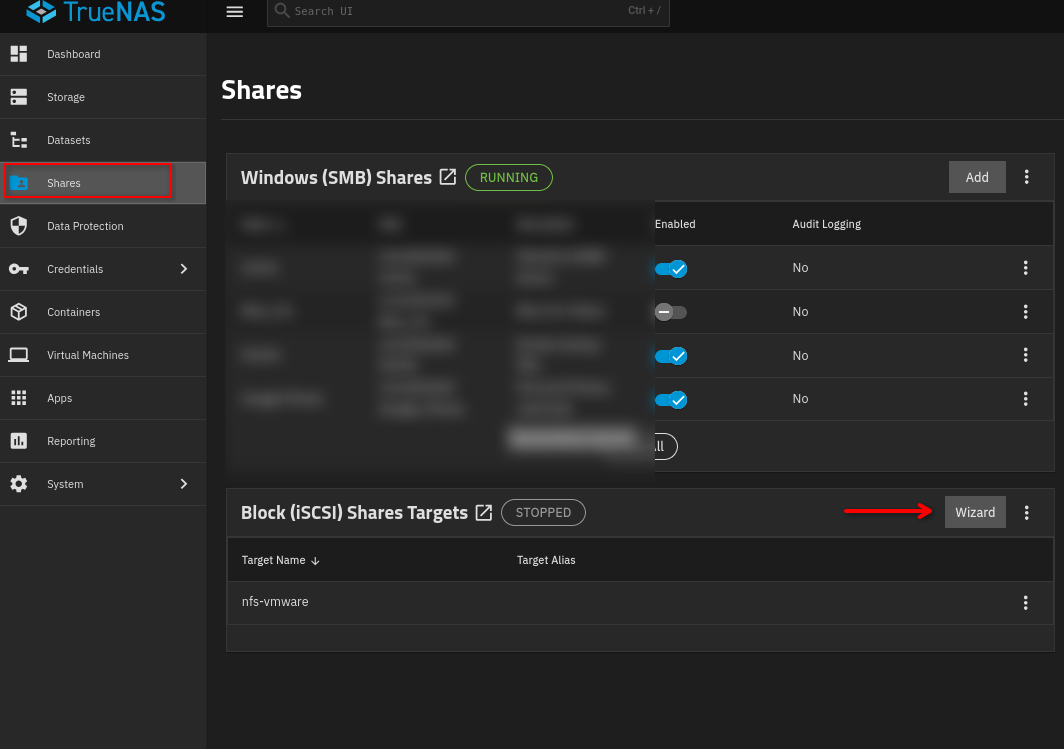1064x749 pixels.
Task: Open the Virtual Machines page
Action: pyautogui.click(x=103, y=355)
